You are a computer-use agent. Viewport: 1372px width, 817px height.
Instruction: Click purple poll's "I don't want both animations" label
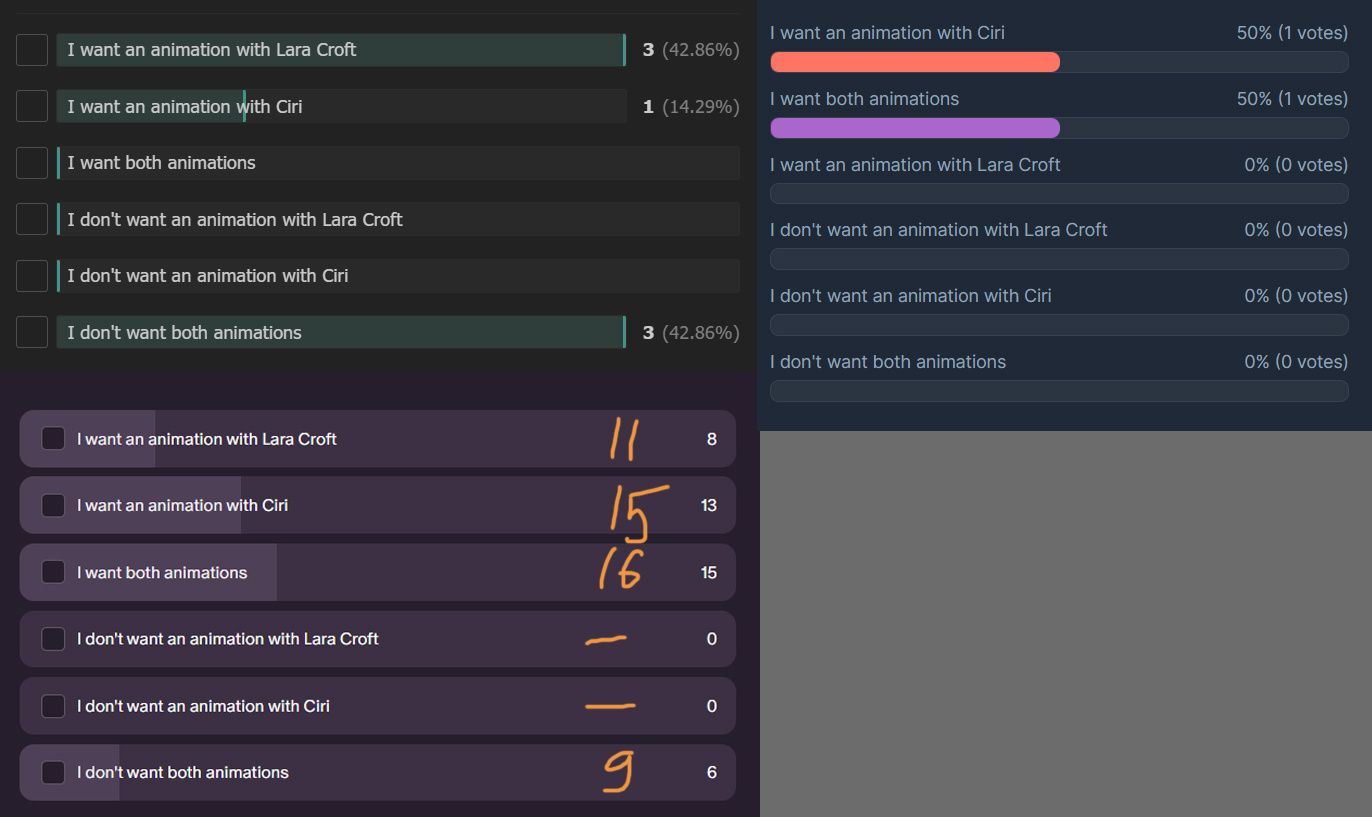[183, 772]
